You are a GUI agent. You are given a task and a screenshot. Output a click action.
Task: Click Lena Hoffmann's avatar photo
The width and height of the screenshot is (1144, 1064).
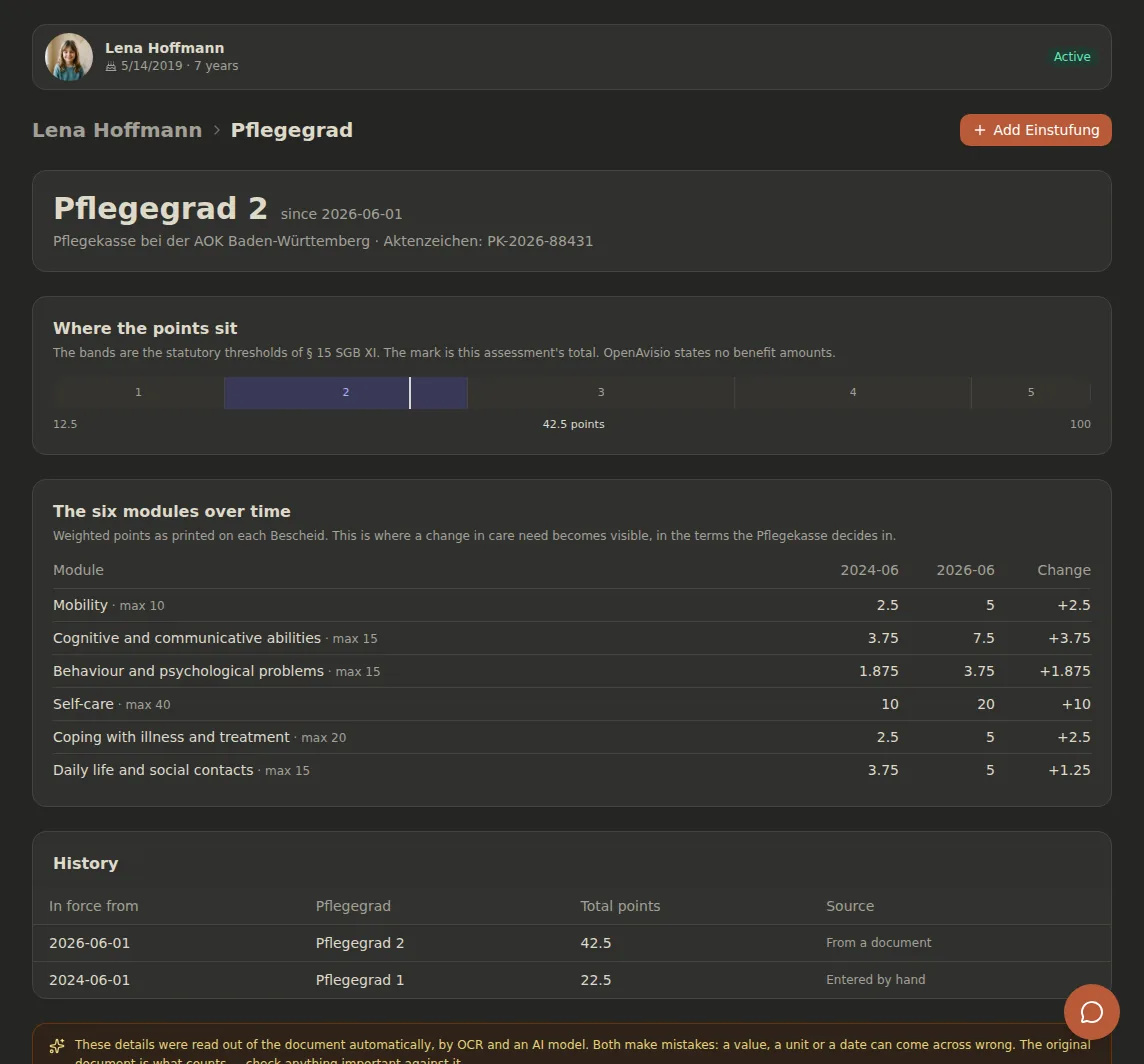click(69, 57)
